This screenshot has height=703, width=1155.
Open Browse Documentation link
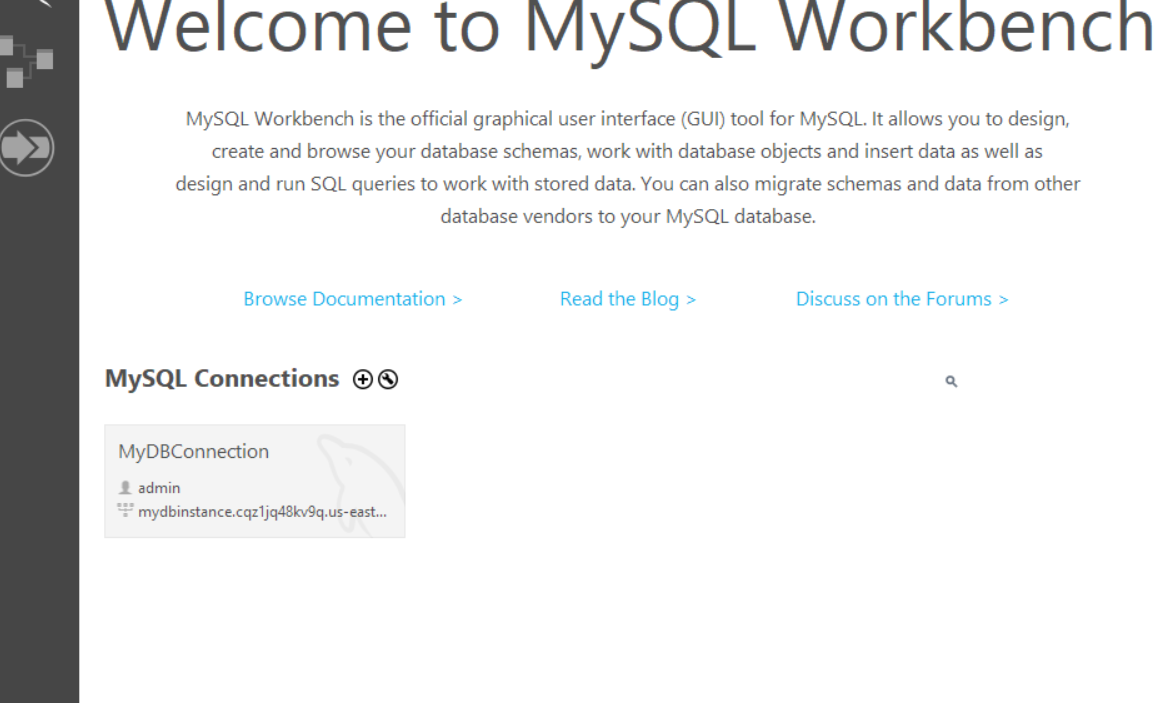[353, 299]
